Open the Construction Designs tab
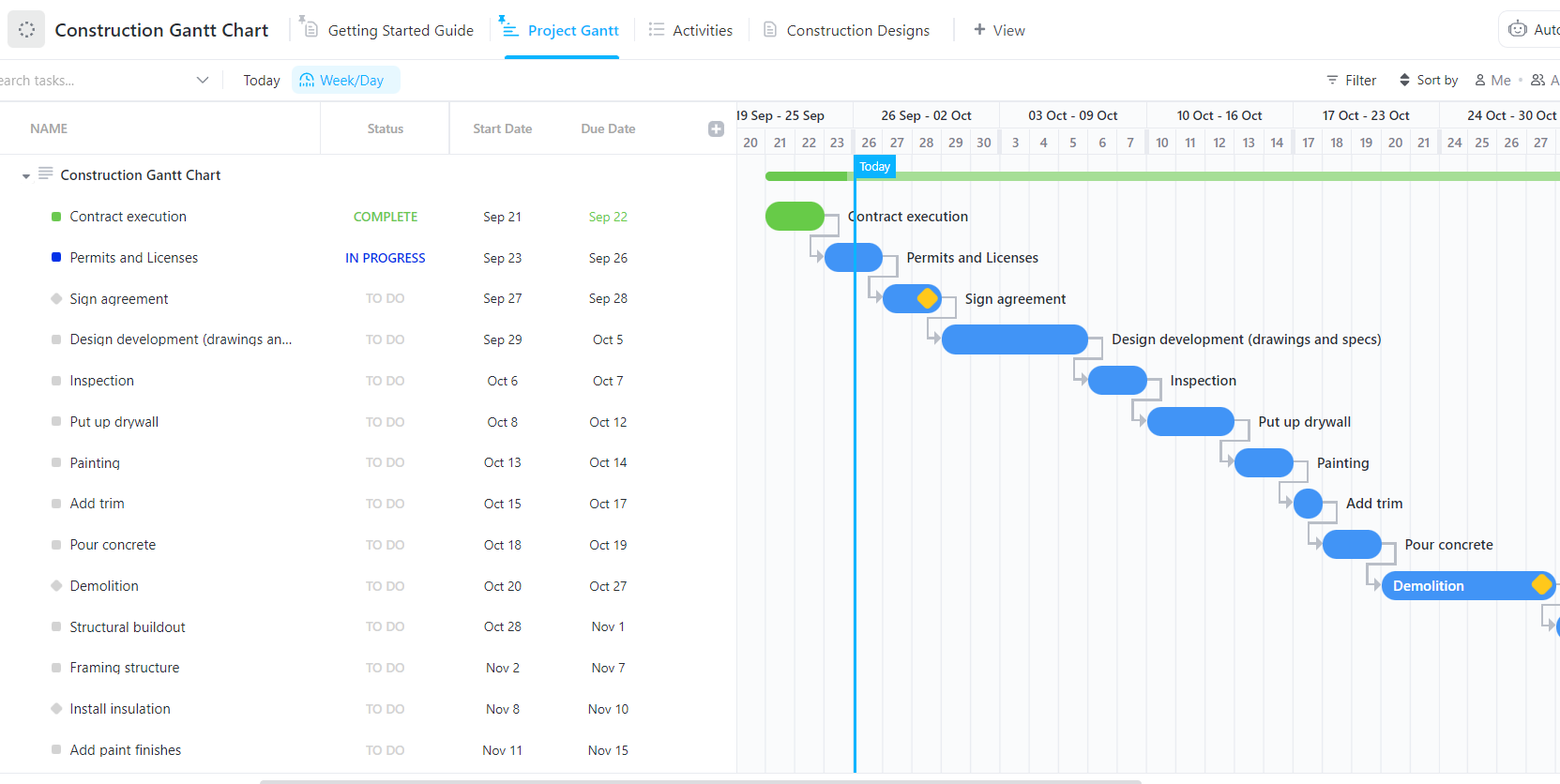Screen dimensions: 1560x784 (x=846, y=30)
